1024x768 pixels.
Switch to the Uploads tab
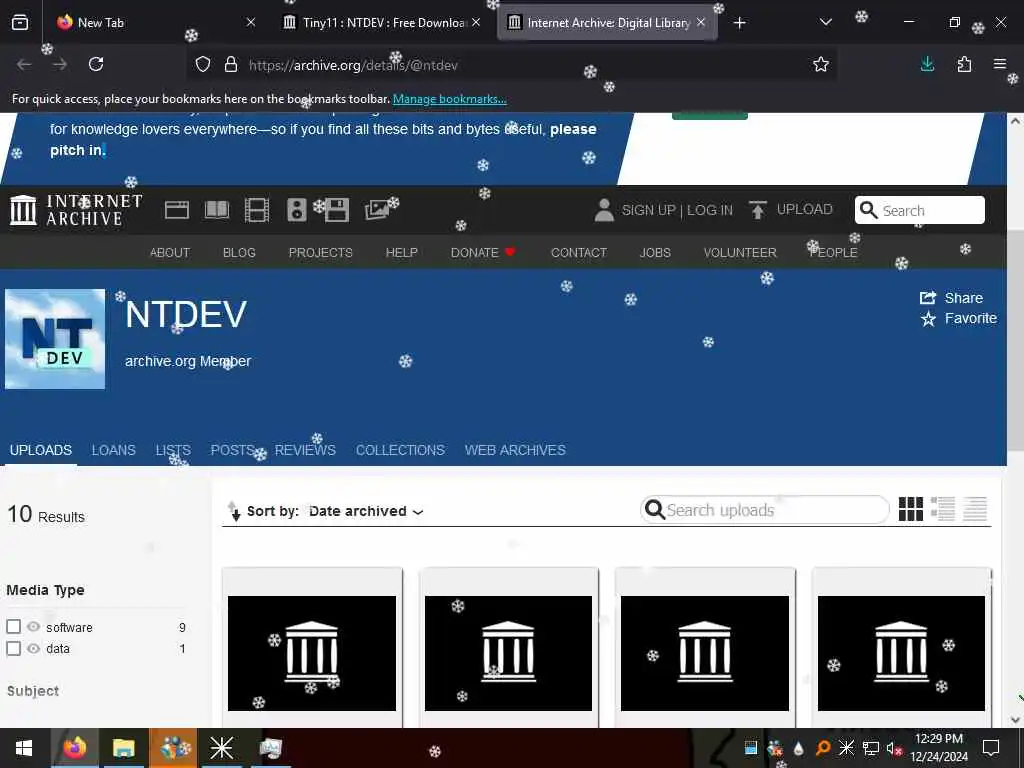point(40,450)
